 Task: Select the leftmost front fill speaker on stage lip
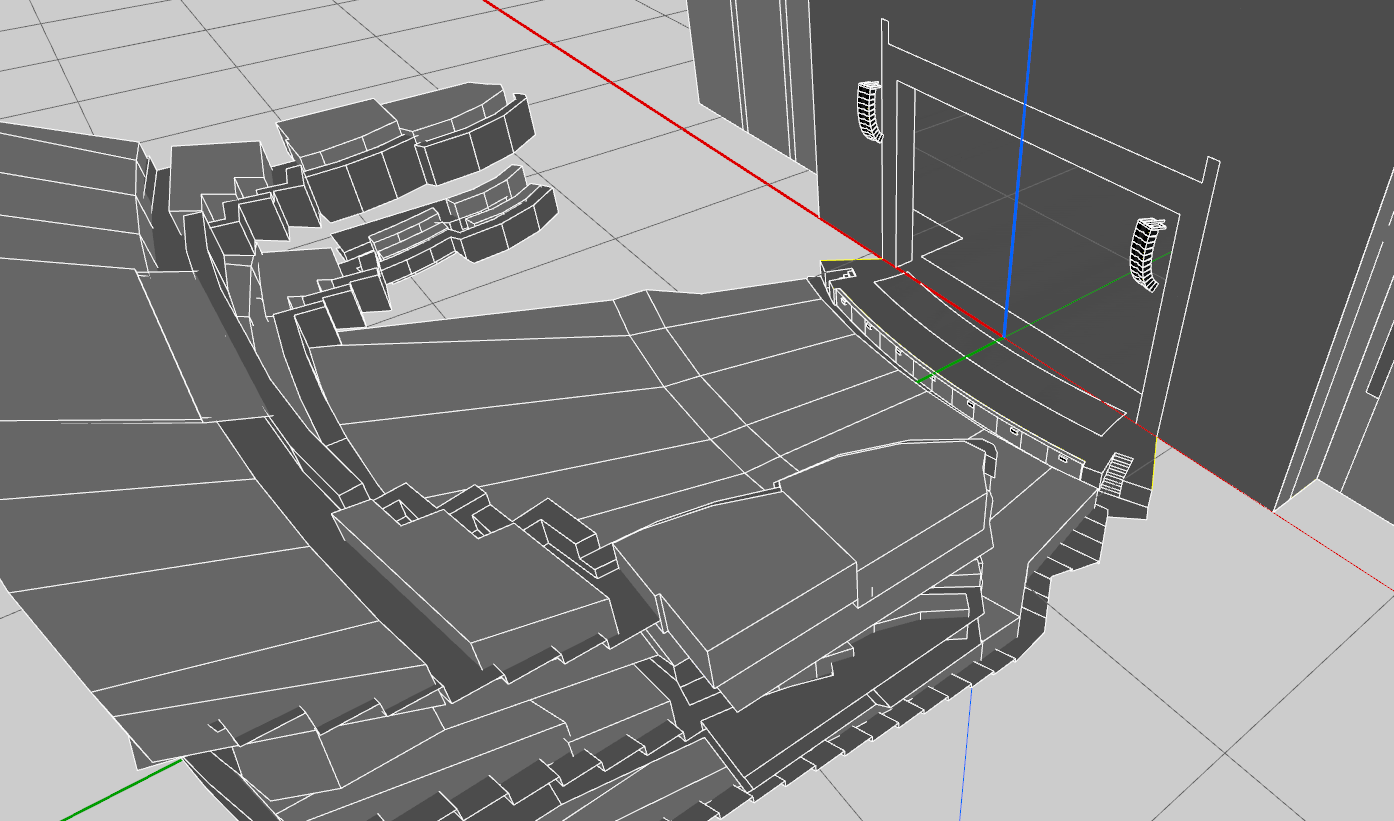[846, 299]
